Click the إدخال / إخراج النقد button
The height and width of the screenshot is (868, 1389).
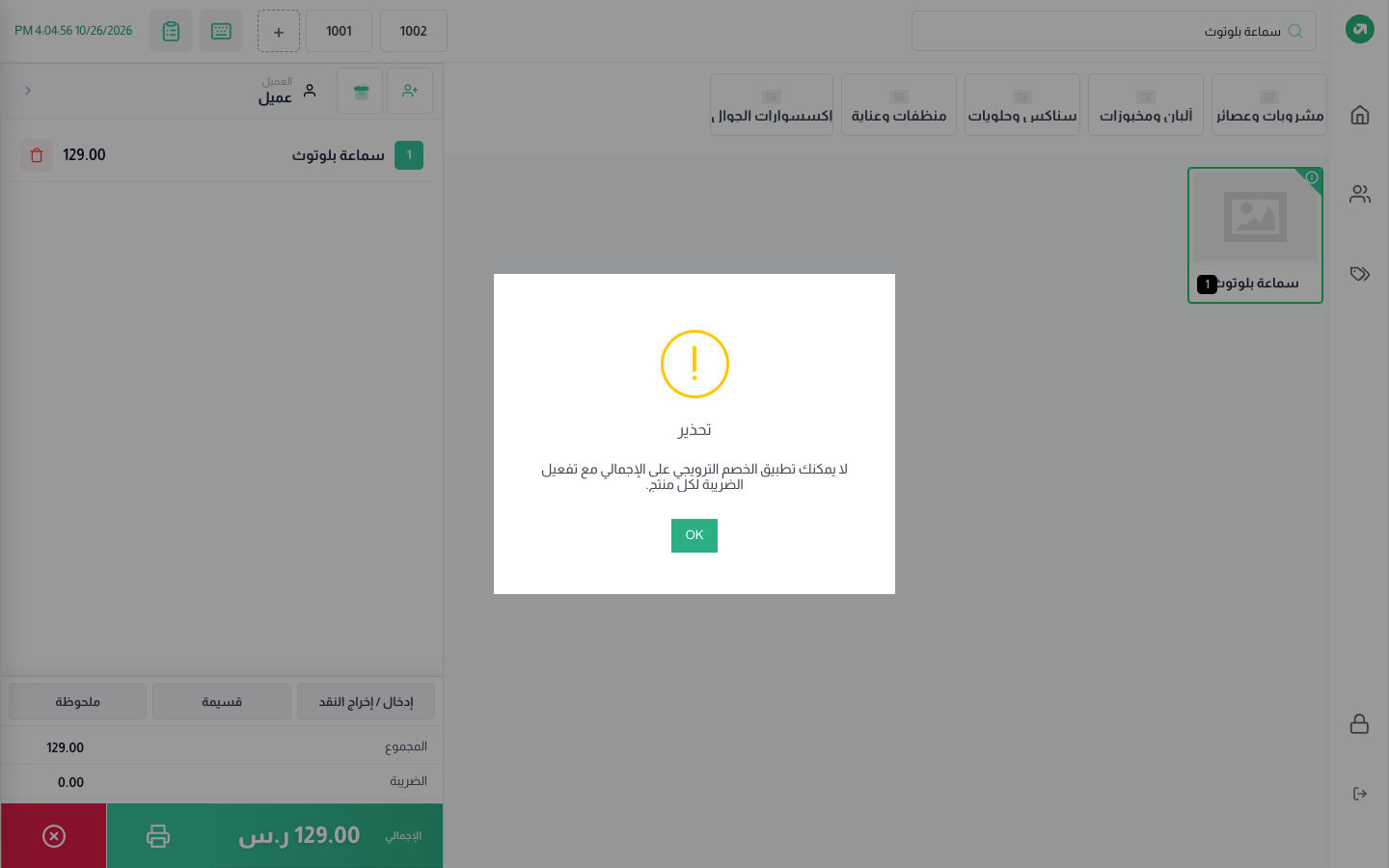(x=367, y=701)
